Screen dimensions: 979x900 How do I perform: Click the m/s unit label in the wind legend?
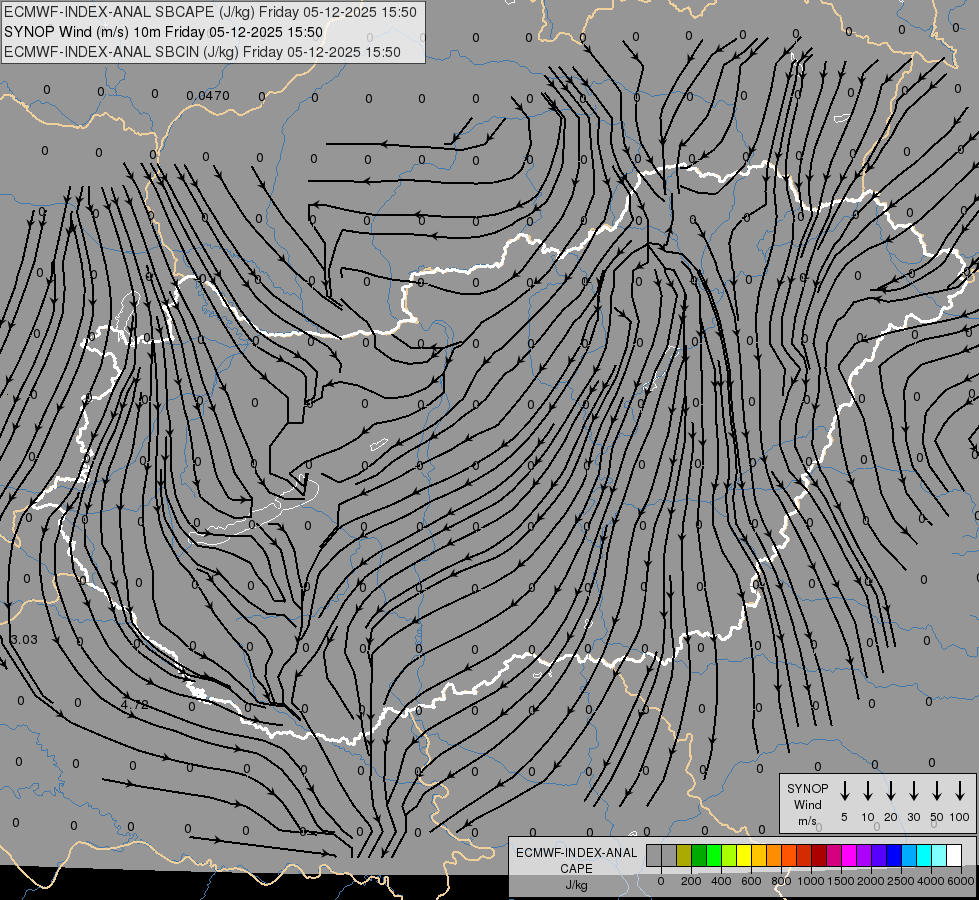[807, 821]
